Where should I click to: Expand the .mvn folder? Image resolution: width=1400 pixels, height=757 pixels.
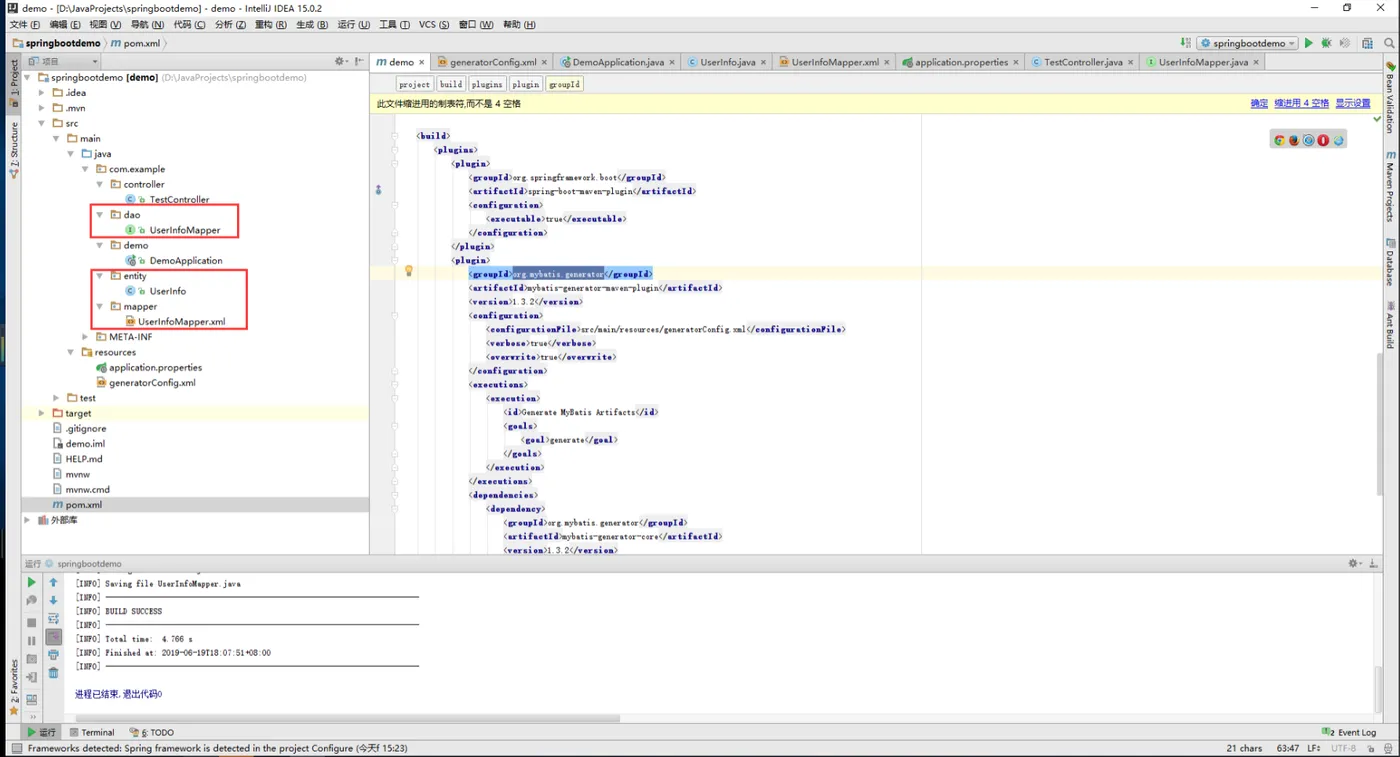click(x=42, y=108)
